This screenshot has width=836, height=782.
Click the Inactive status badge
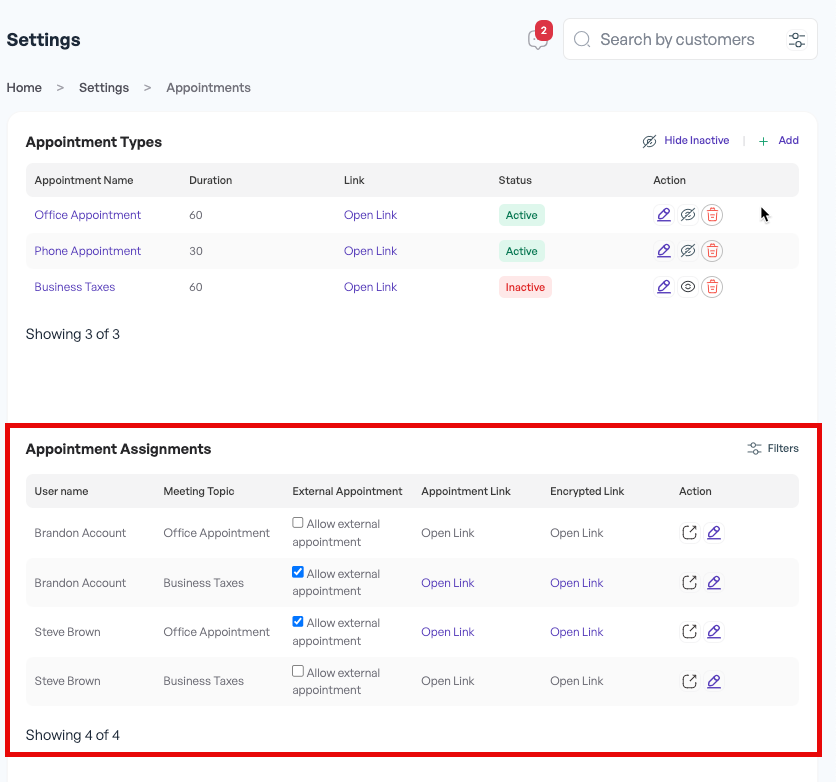[525, 287]
